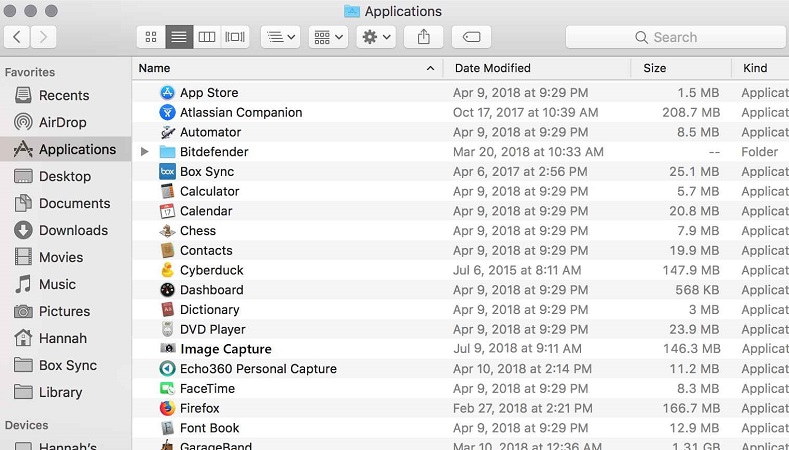Switch to cover flow view

pyautogui.click(x=235, y=37)
